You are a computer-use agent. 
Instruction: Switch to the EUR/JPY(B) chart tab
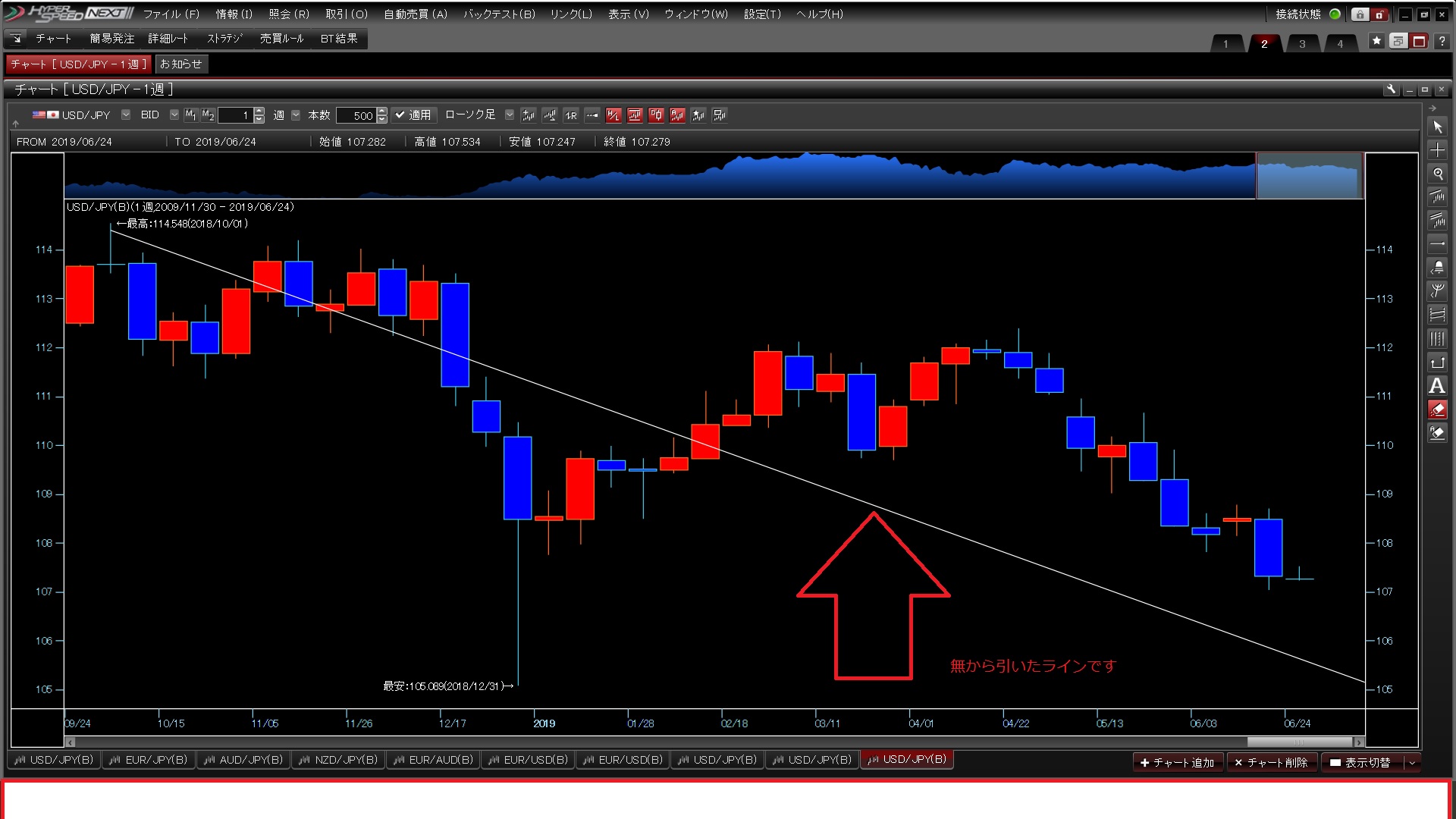point(149,759)
